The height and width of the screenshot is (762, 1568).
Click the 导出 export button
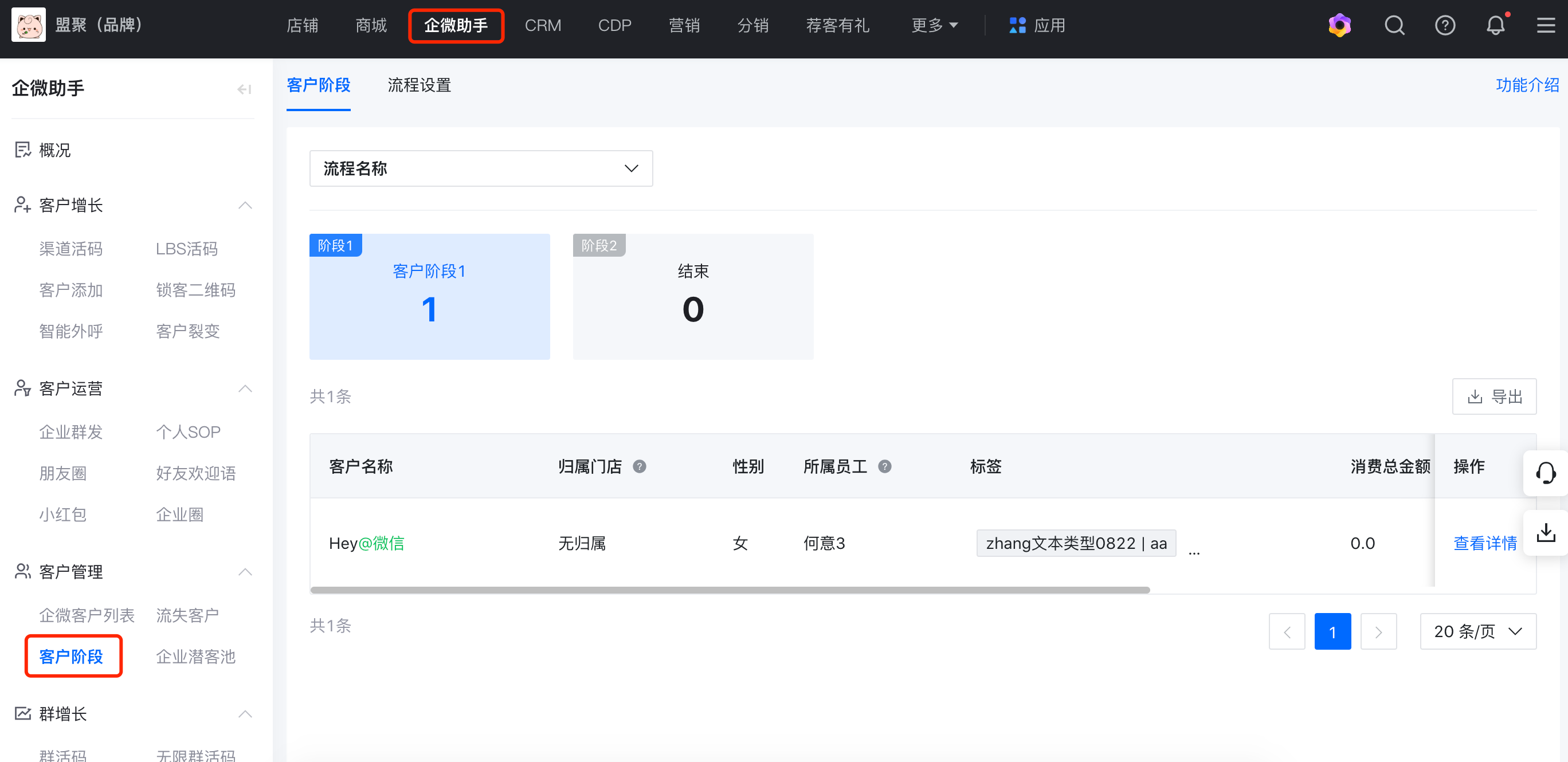(x=1494, y=396)
